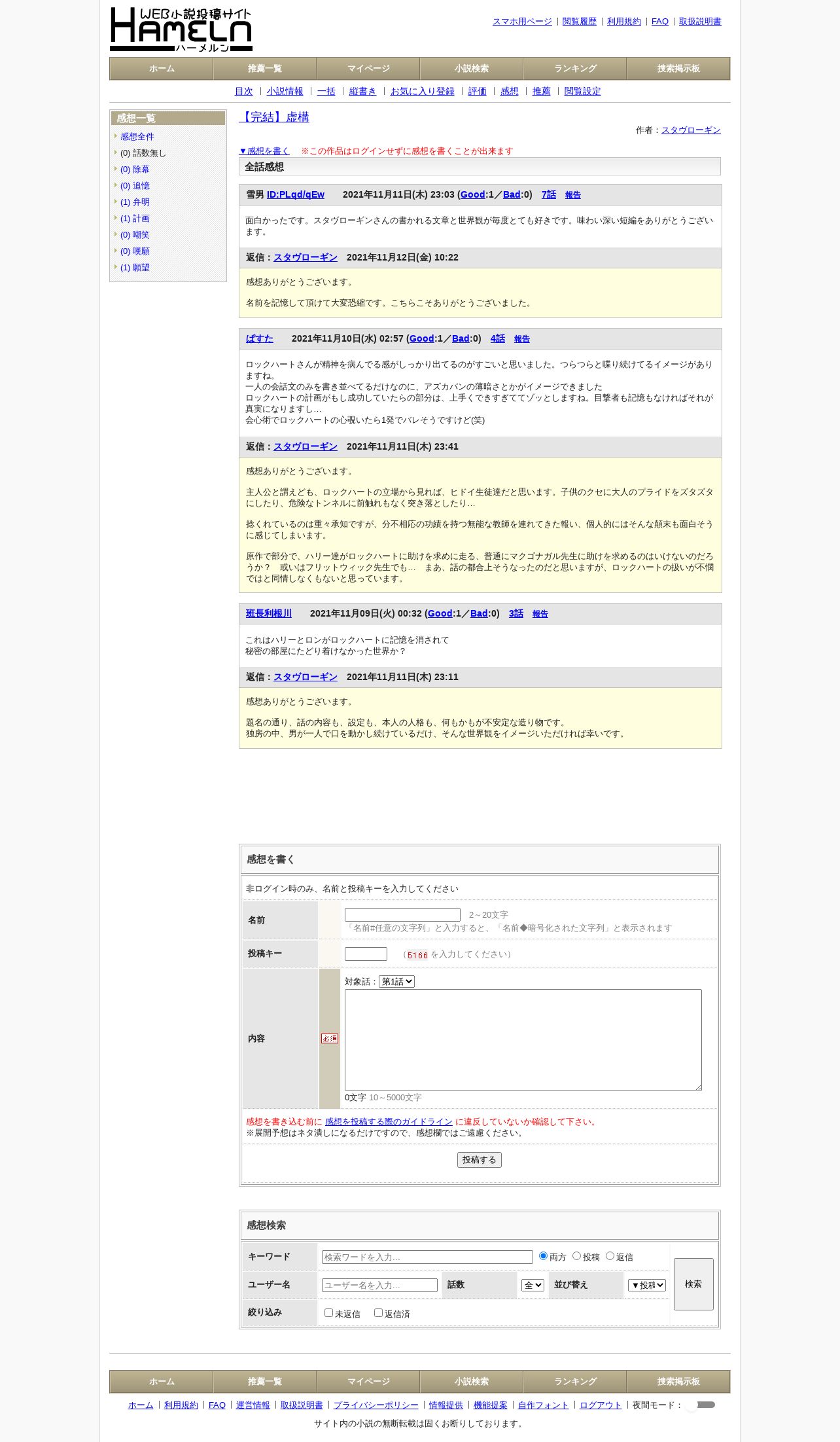This screenshot has height=1442, width=840.
Task: Open the 利用規約 link in header
Action: click(624, 22)
